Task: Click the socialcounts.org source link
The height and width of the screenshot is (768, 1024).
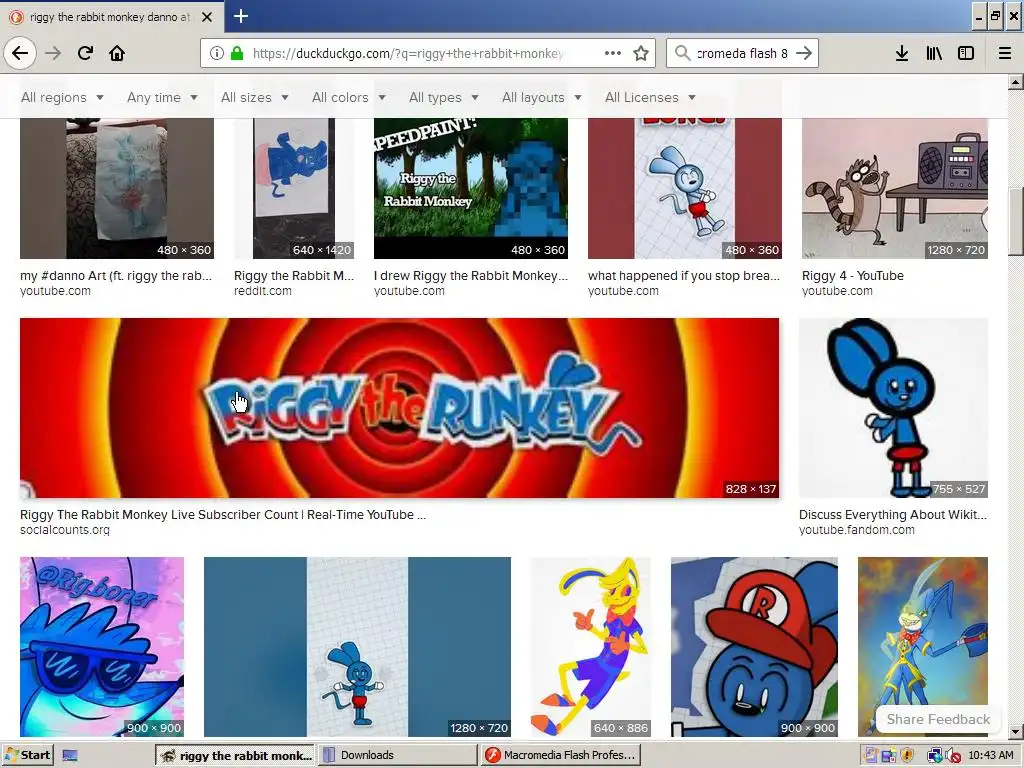Action: tap(65, 530)
